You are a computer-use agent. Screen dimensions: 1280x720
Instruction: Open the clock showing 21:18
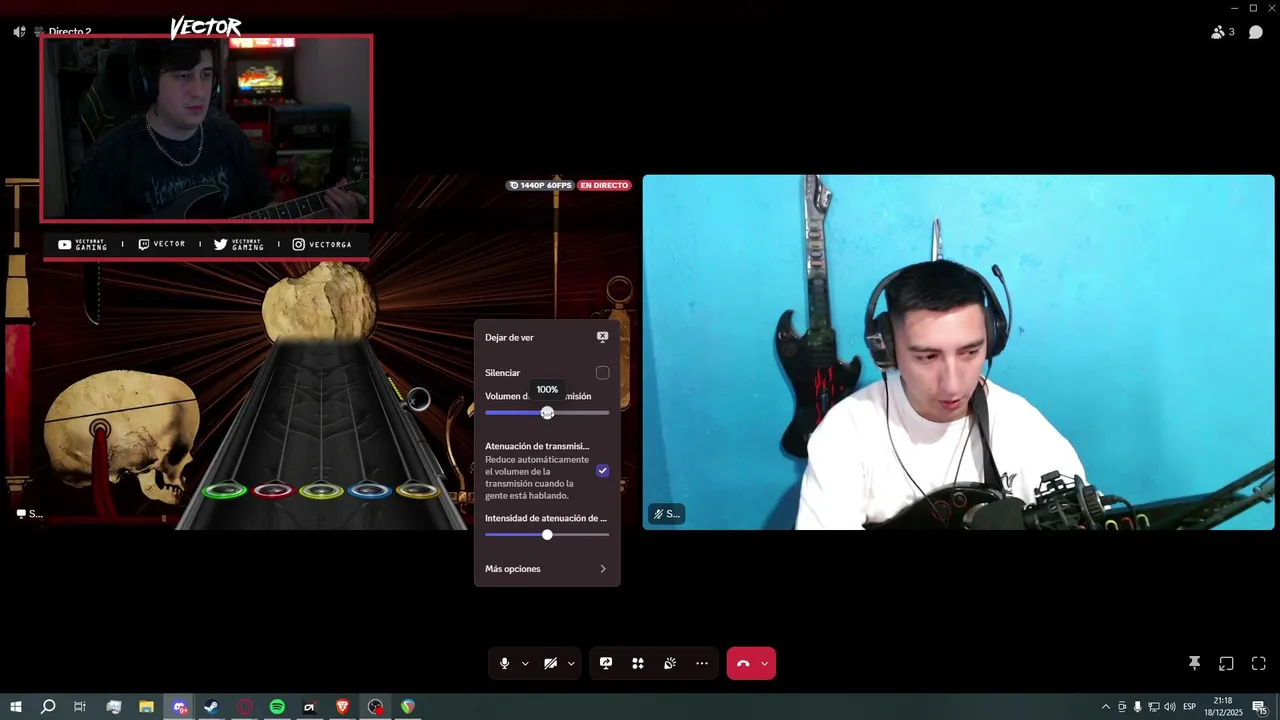1223,707
